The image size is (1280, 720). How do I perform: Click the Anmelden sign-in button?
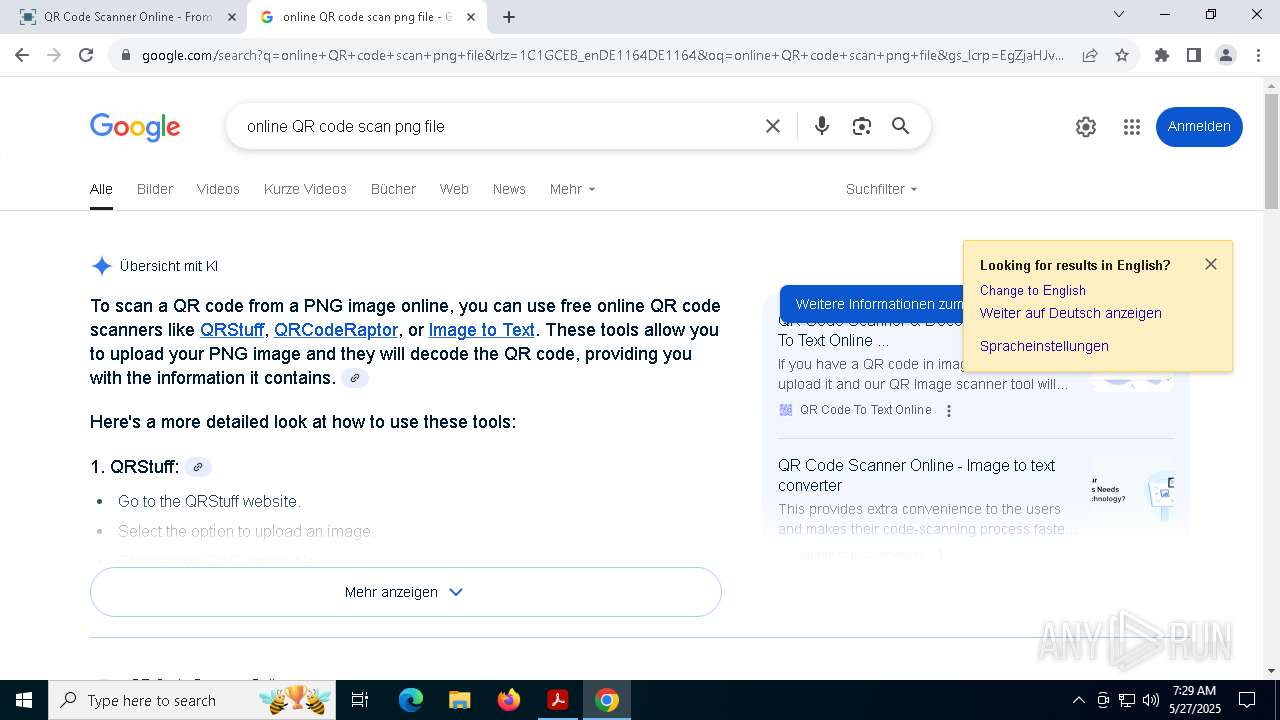[x=1199, y=127]
